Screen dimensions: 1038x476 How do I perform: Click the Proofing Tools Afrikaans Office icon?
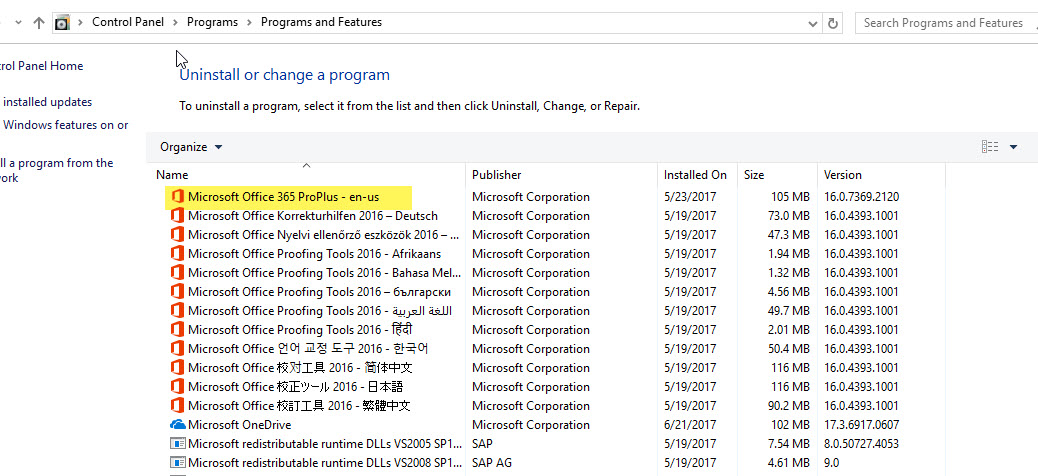pyautogui.click(x=177, y=254)
